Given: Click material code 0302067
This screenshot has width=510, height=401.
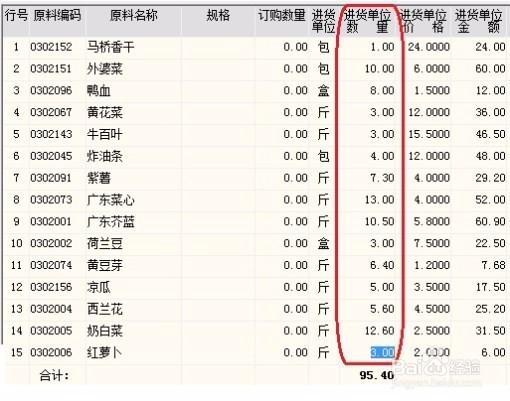Looking at the screenshot, I should [51, 113].
